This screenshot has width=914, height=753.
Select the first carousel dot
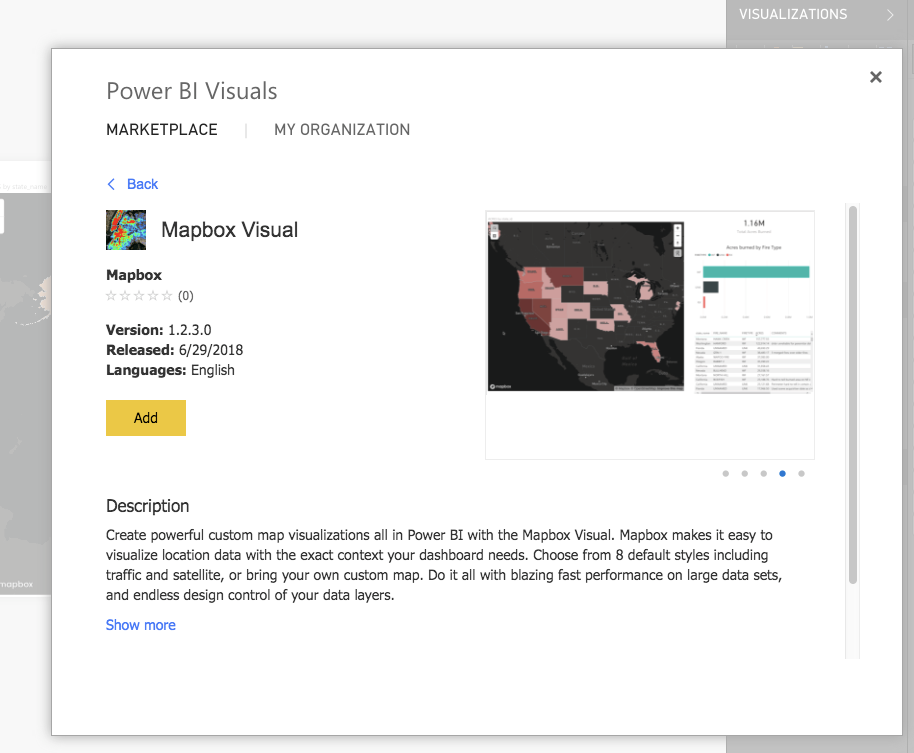click(x=726, y=474)
